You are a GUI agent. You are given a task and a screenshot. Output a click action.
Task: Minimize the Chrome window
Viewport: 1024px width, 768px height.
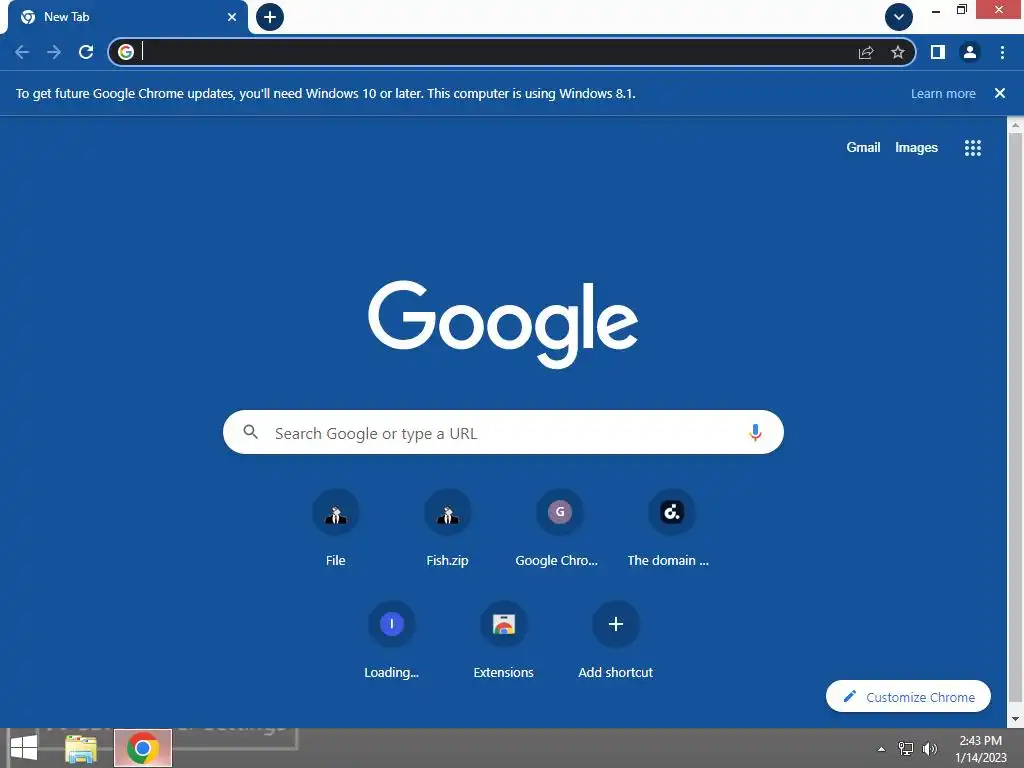(936, 10)
